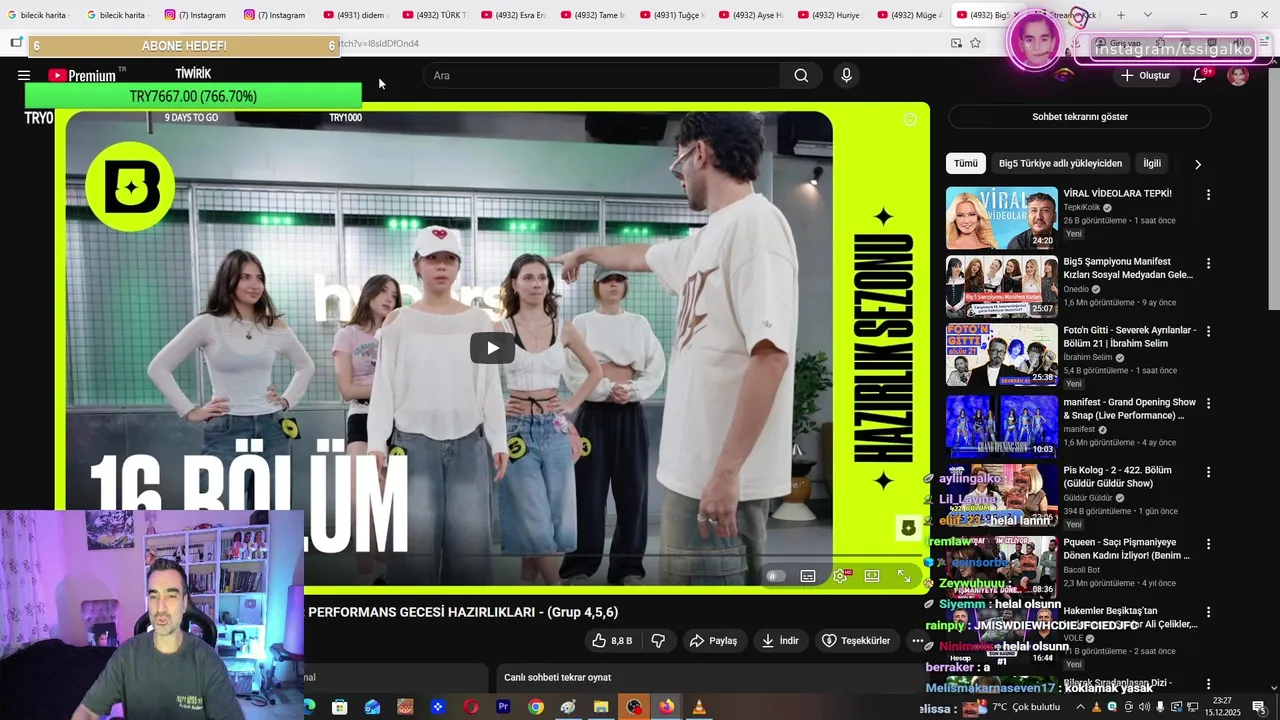Like the video showing 8,8 B
This screenshot has width=1280, height=720.
[611, 640]
